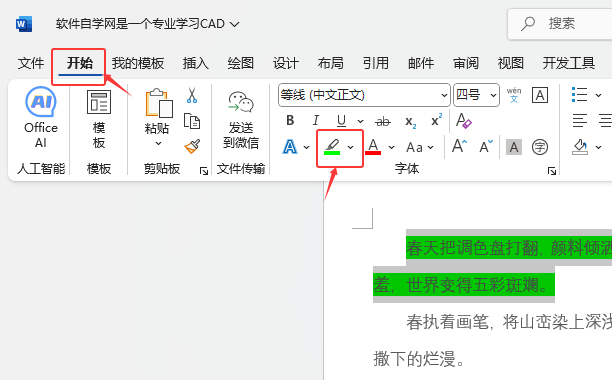Toggle italic formatting
Image resolution: width=612 pixels, height=380 pixels.
pyautogui.click(x=316, y=121)
